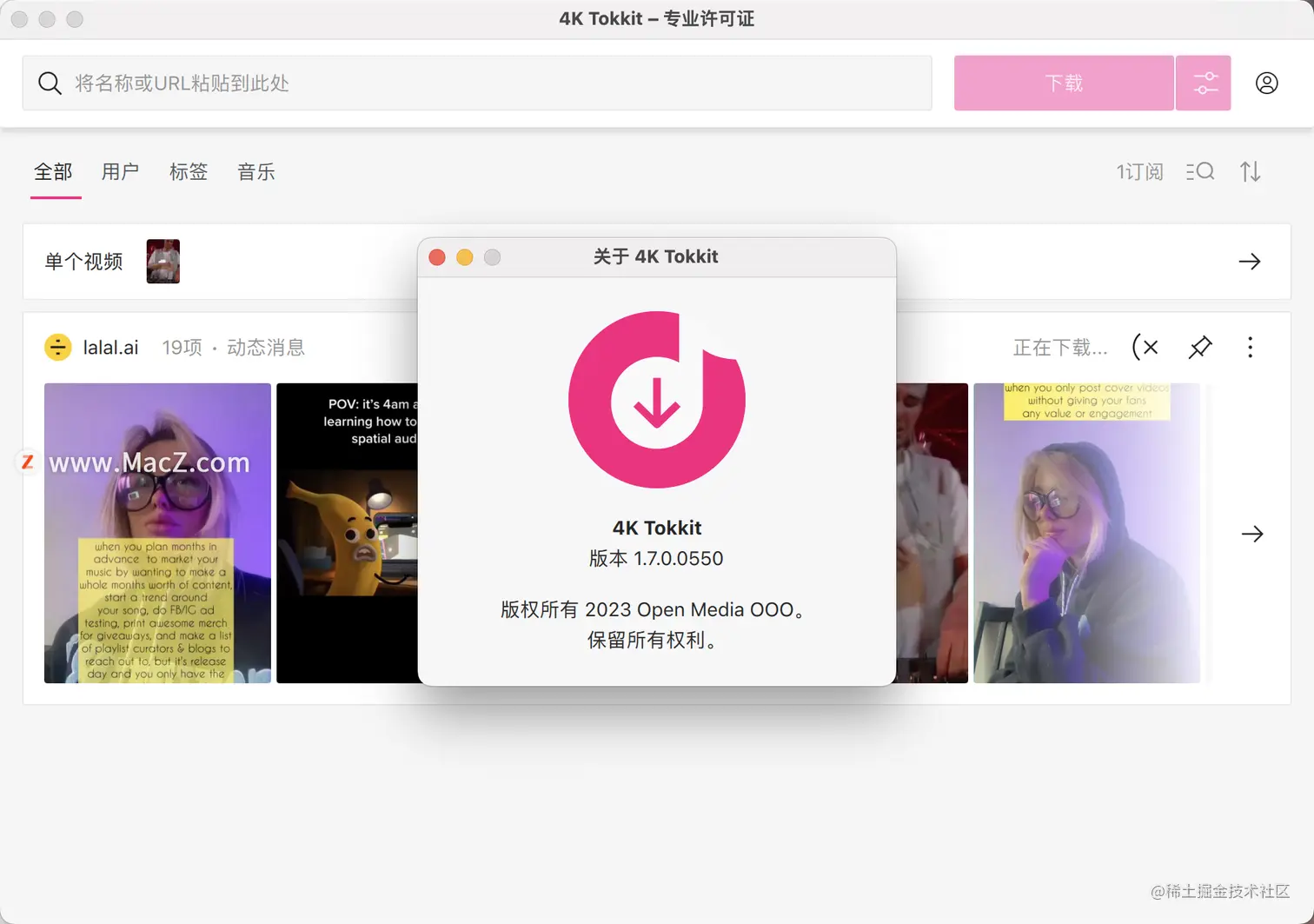
Task: Click the lalal.ai yellow avatar icon
Action: tap(58, 348)
